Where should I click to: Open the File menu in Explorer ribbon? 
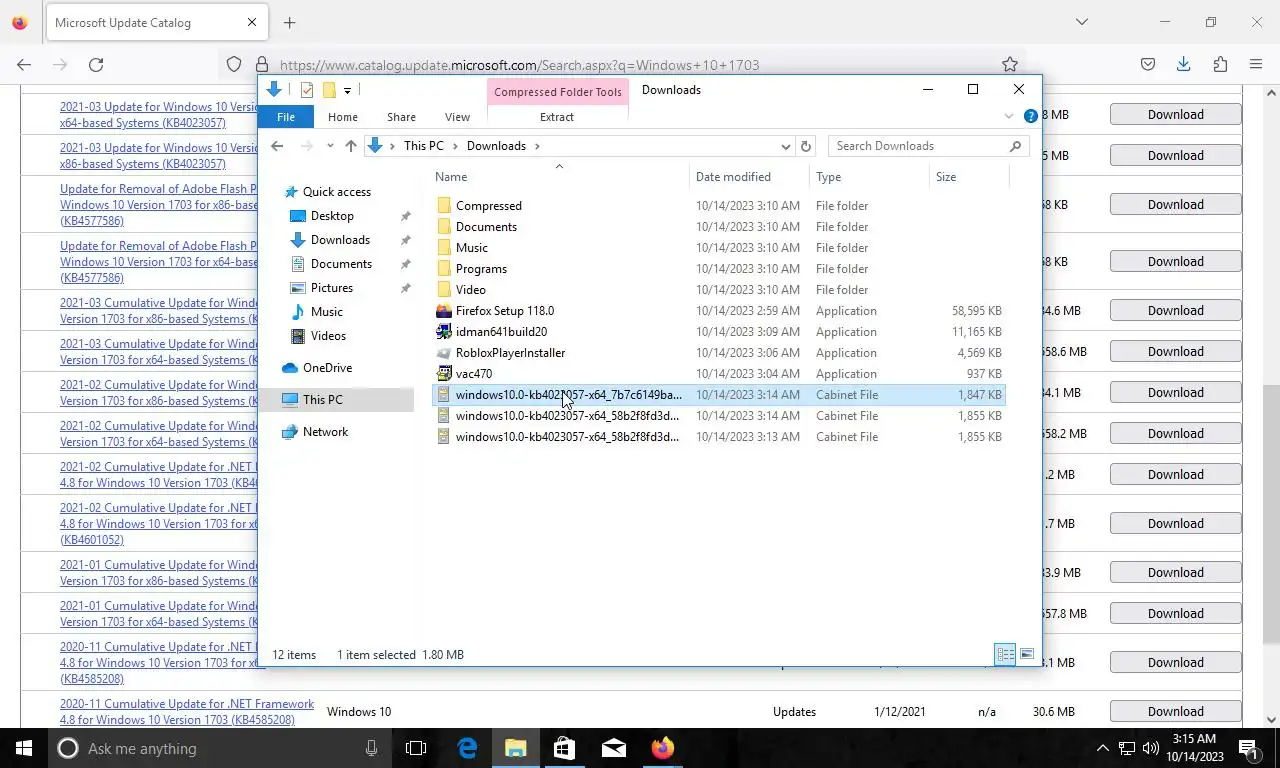tap(286, 117)
